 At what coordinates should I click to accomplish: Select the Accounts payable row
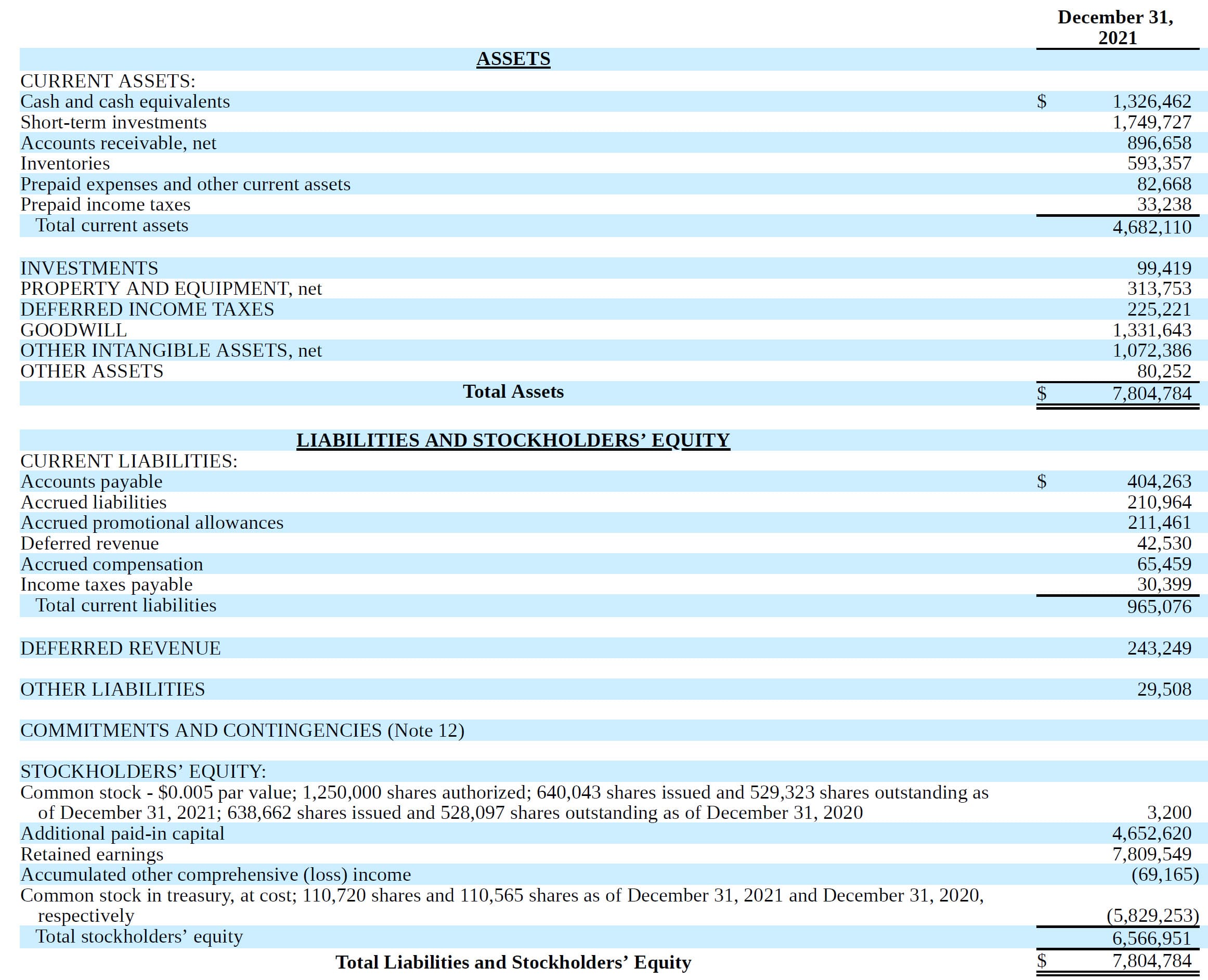pyautogui.click(x=91, y=481)
